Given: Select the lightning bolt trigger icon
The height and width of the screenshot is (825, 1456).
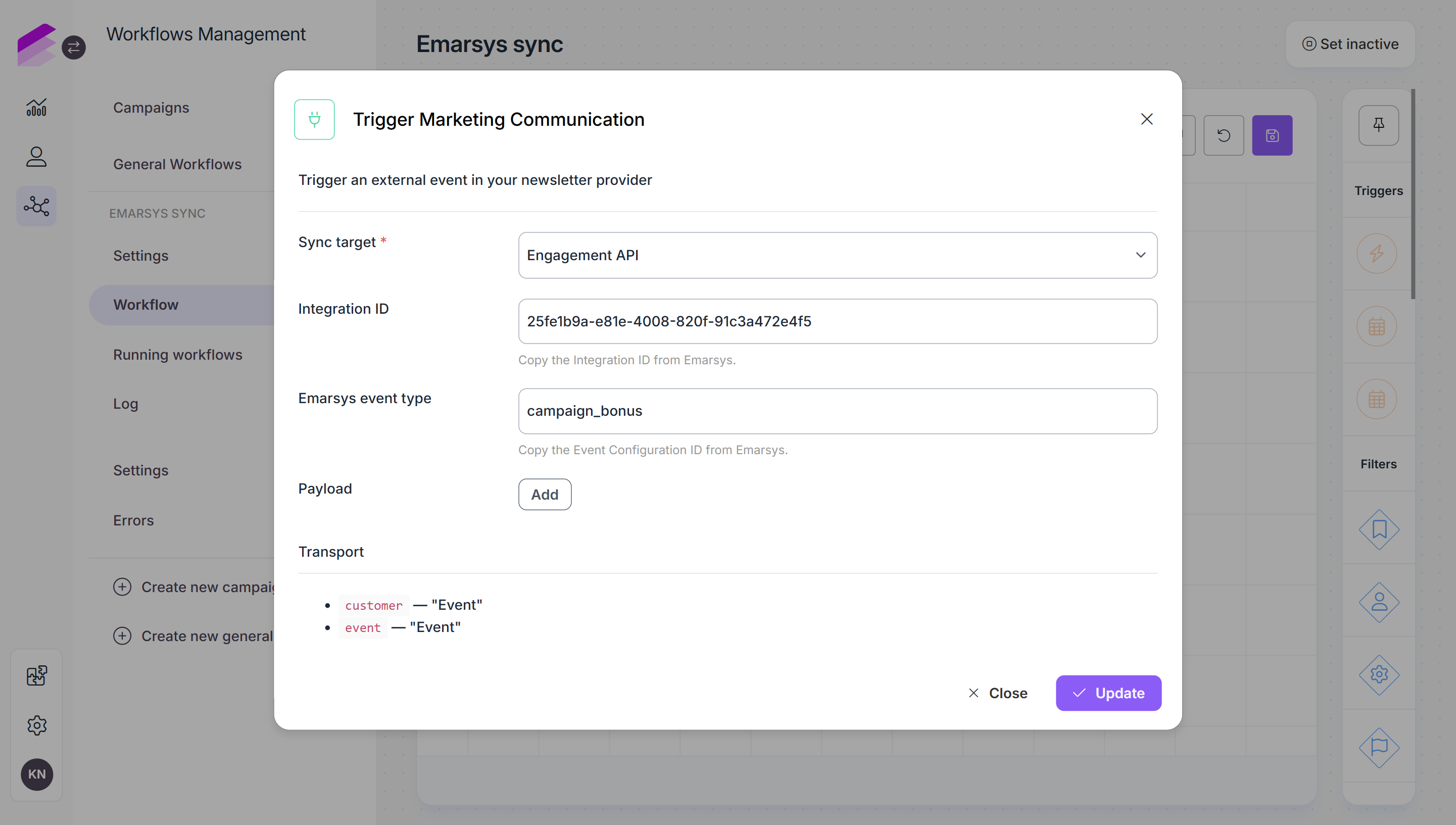Looking at the screenshot, I should (1377, 253).
